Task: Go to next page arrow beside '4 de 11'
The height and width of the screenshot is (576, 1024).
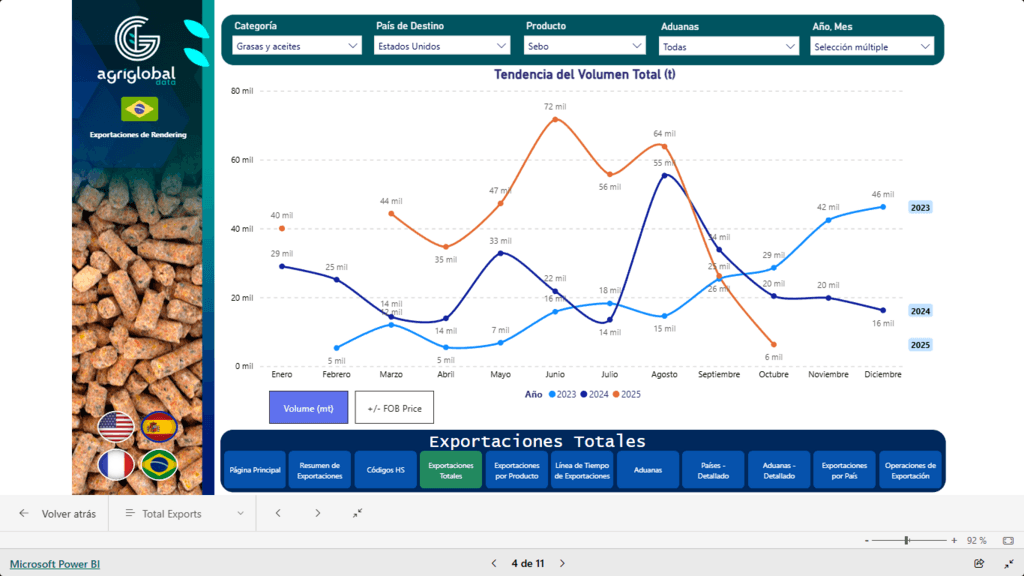Action: tap(562, 564)
